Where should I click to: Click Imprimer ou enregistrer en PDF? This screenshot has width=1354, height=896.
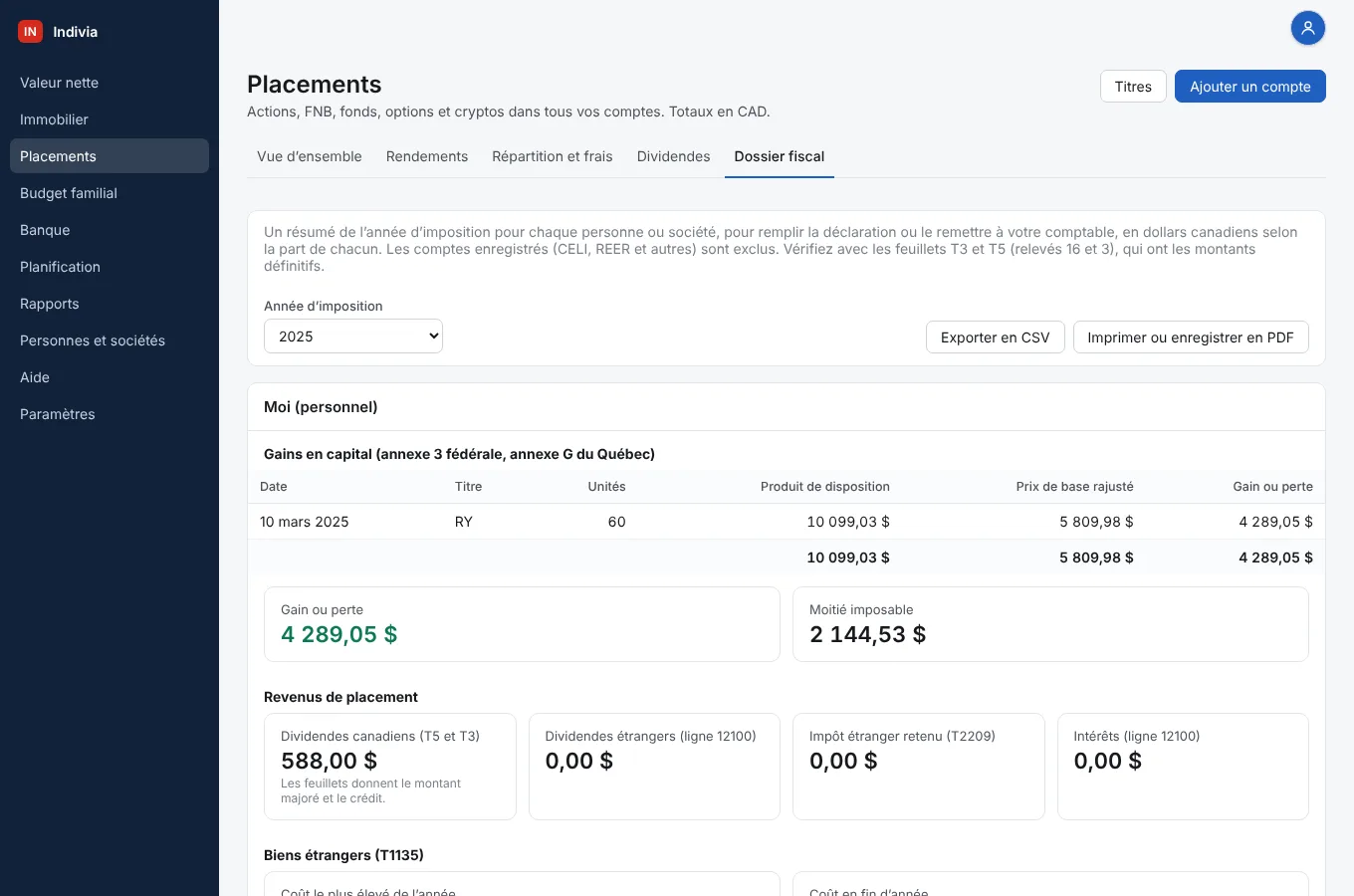(1191, 337)
